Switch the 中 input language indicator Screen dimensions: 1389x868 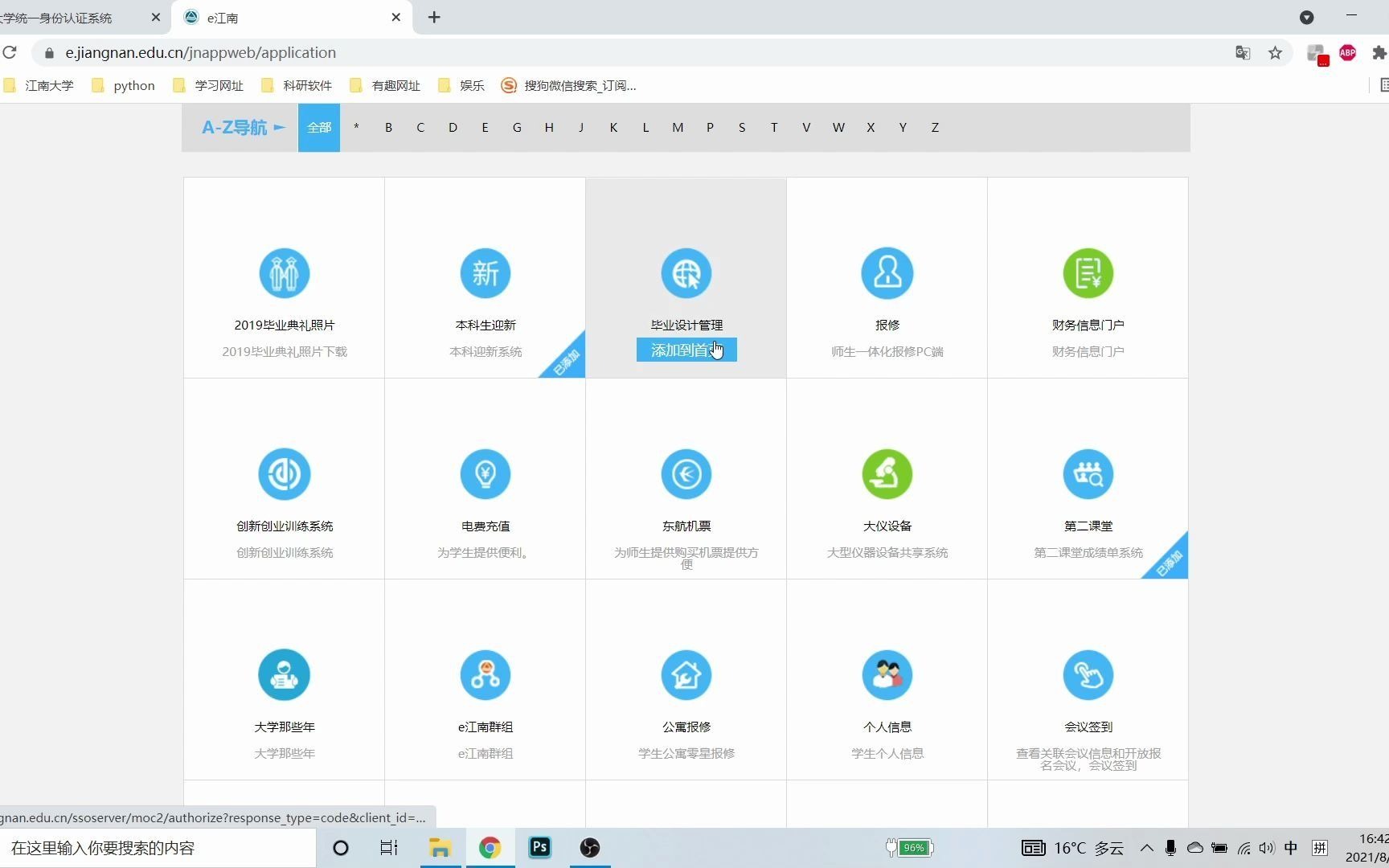[x=1291, y=848]
